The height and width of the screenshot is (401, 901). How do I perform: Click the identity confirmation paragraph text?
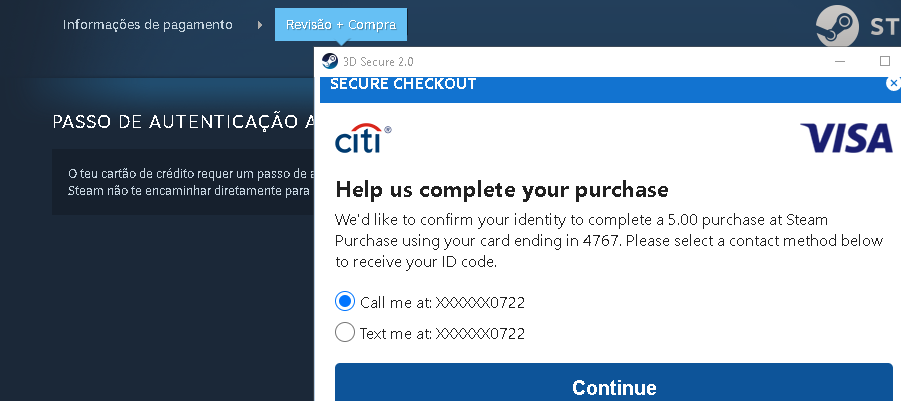point(608,240)
